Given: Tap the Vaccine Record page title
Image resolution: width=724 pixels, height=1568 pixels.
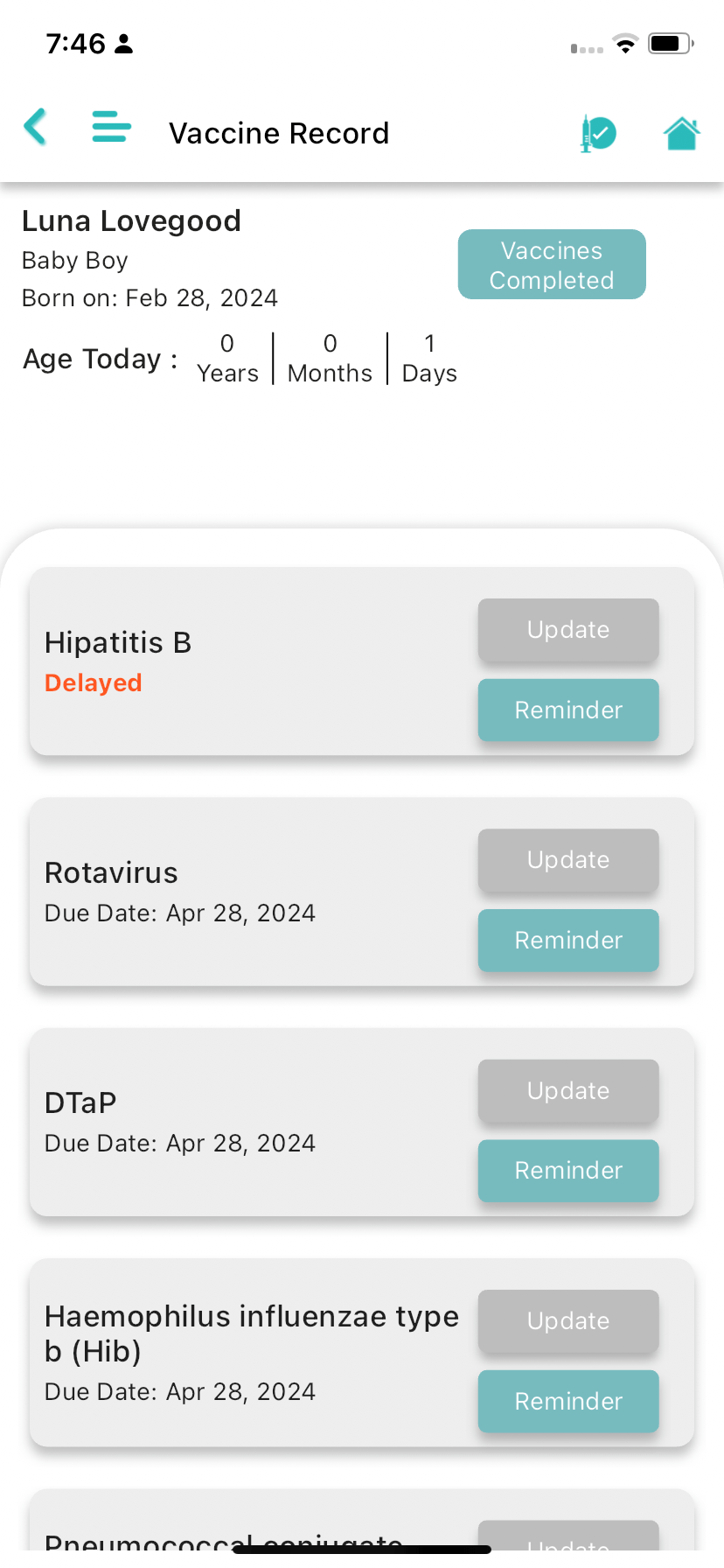Looking at the screenshot, I should click(279, 134).
